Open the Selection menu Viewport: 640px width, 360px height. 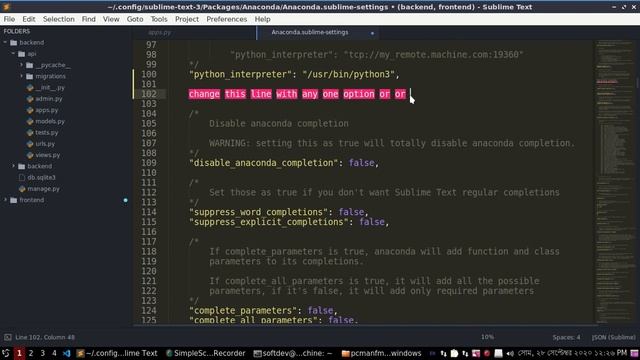59,19
